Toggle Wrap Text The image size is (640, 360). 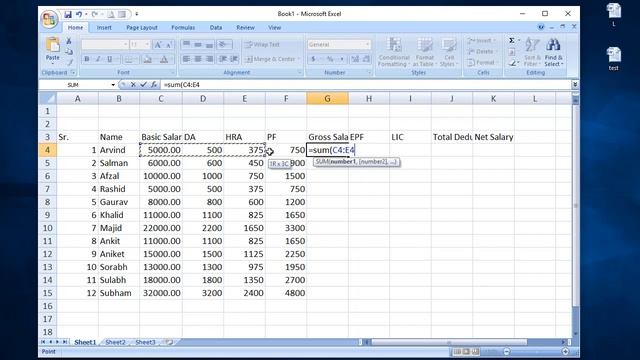tap(262, 44)
